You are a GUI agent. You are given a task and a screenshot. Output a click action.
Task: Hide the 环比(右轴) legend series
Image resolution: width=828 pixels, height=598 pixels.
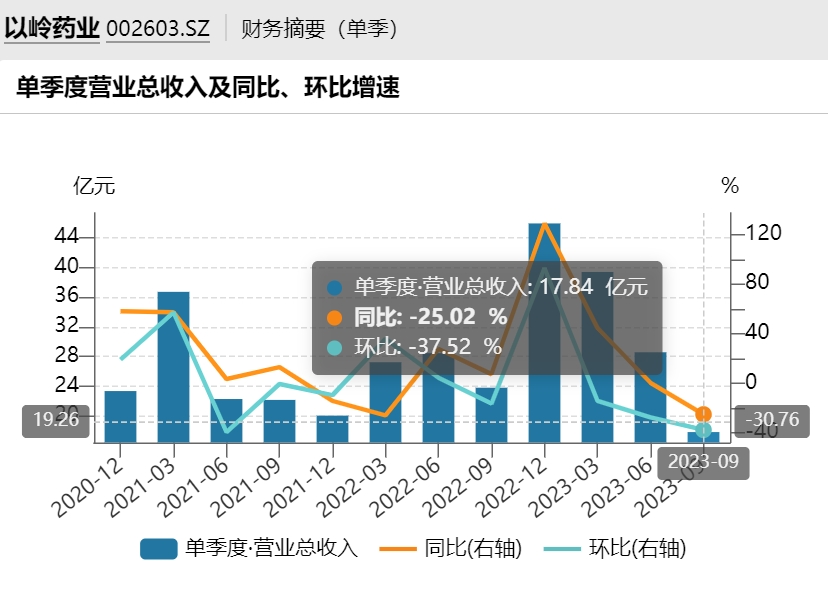tap(615, 548)
